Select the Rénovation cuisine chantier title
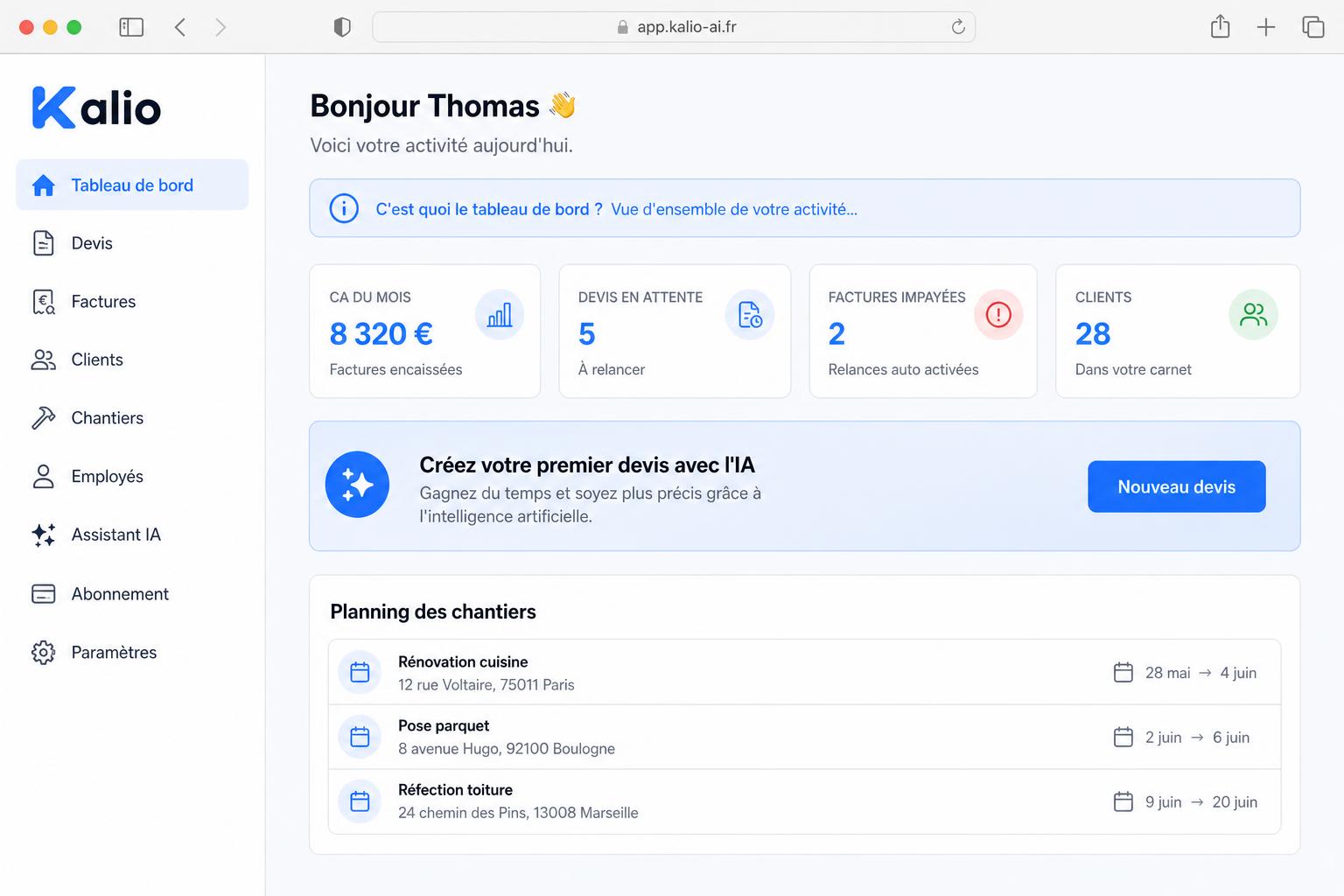This screenshot has height=896, width=1344. [x=463, y=661]
